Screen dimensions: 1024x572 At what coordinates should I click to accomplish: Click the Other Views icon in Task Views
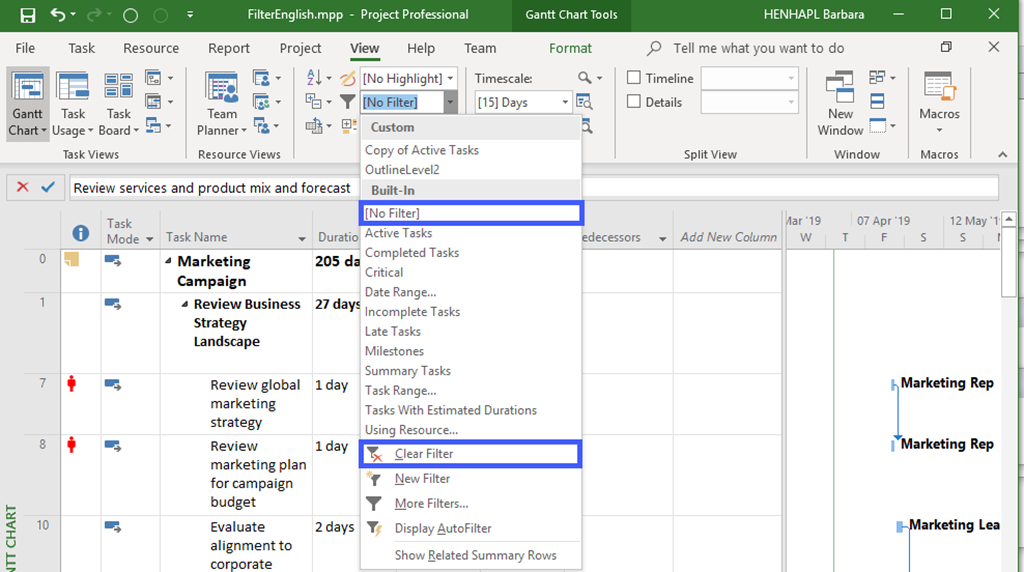pos(153,125)
